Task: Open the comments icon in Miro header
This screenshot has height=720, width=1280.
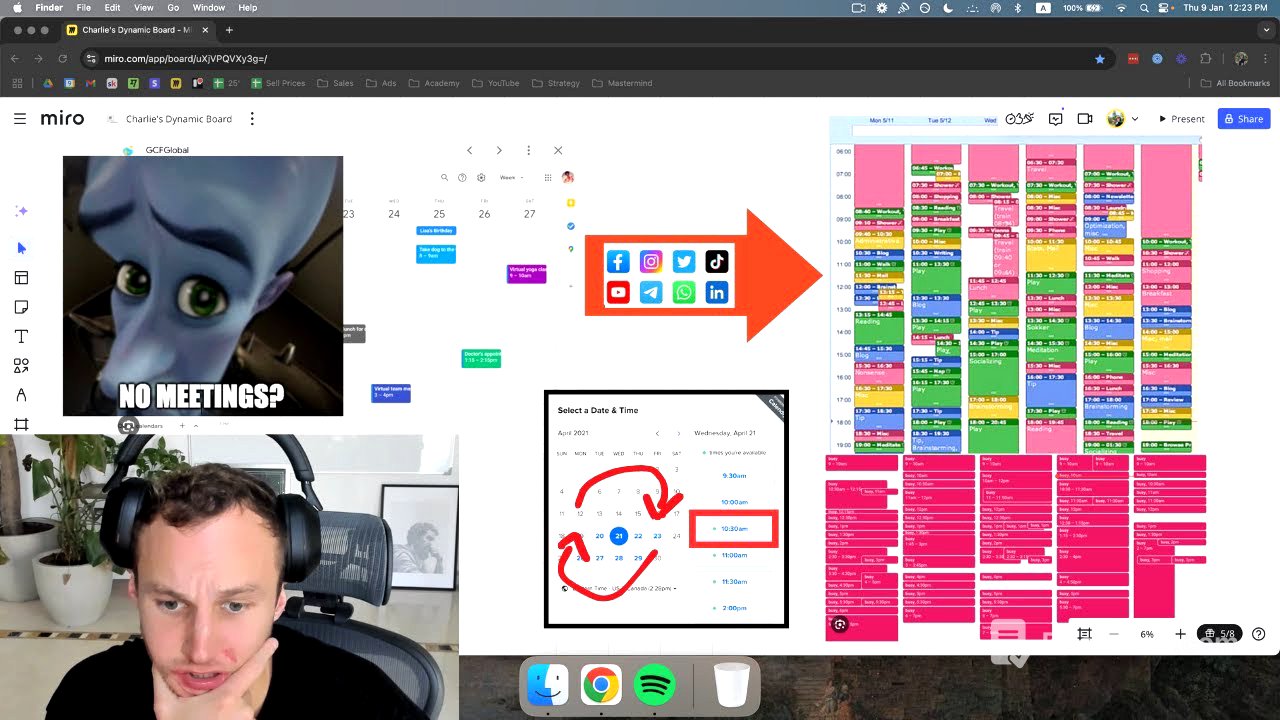Action: click(x=1055, y=118)
